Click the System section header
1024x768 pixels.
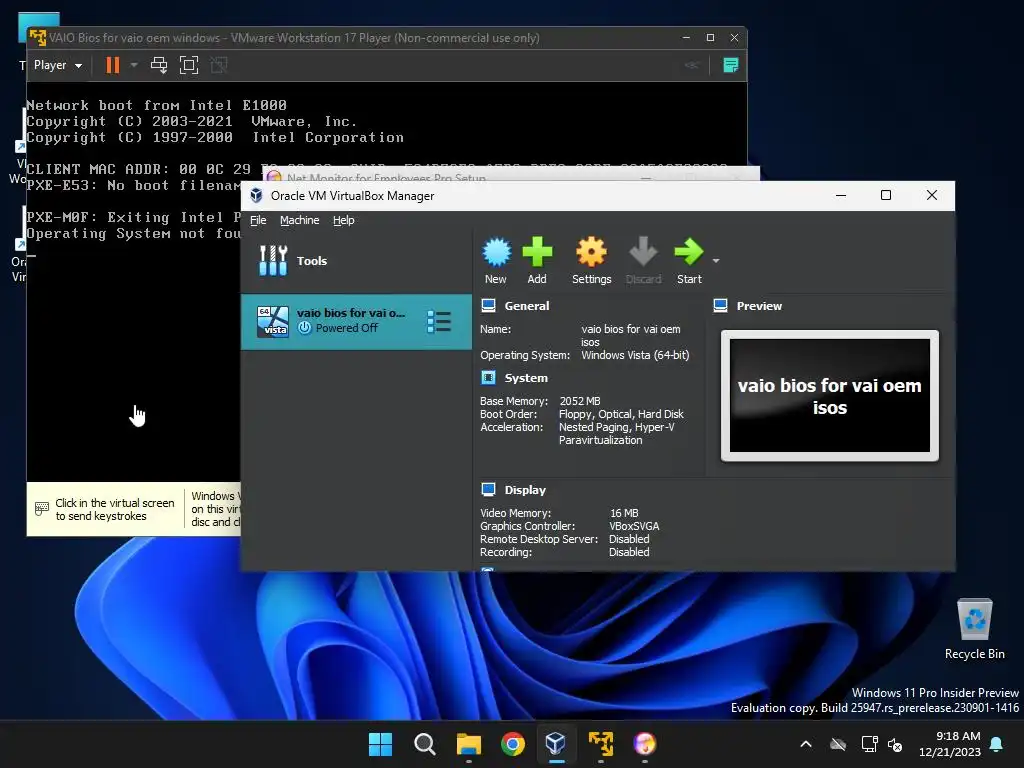coord(526,378)
